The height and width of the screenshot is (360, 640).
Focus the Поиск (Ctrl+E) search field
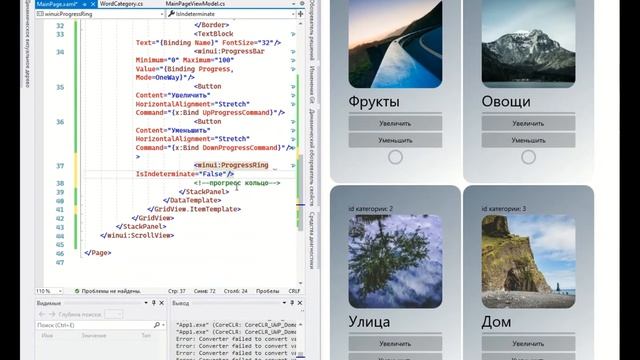[x=94, y=325]
